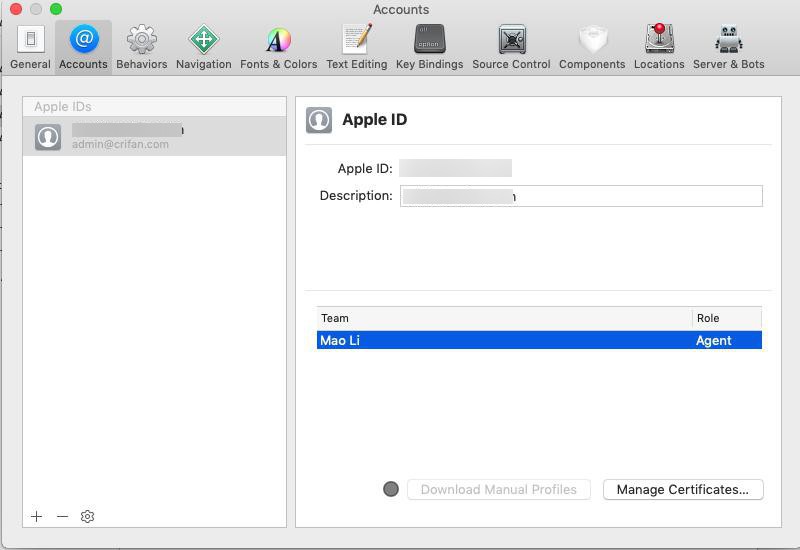Open Source Control preferences
Viewport: 800px width, 550px height.
point(511,47)
